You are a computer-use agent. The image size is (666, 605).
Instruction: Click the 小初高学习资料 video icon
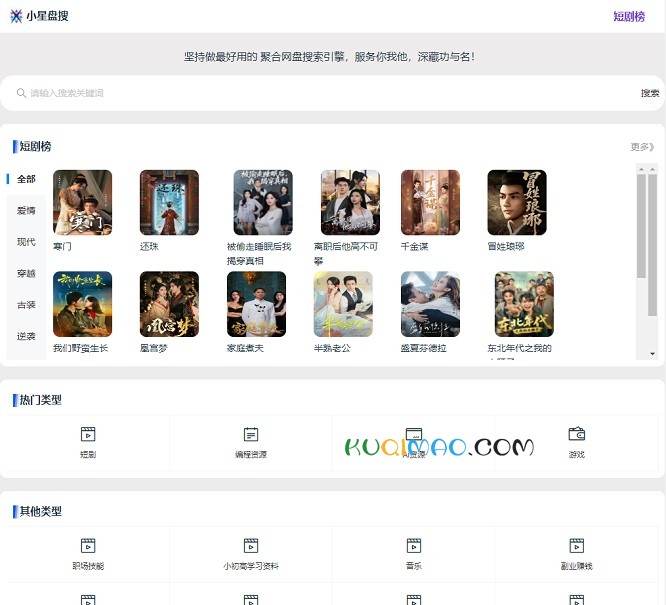[x=251, y=546]
